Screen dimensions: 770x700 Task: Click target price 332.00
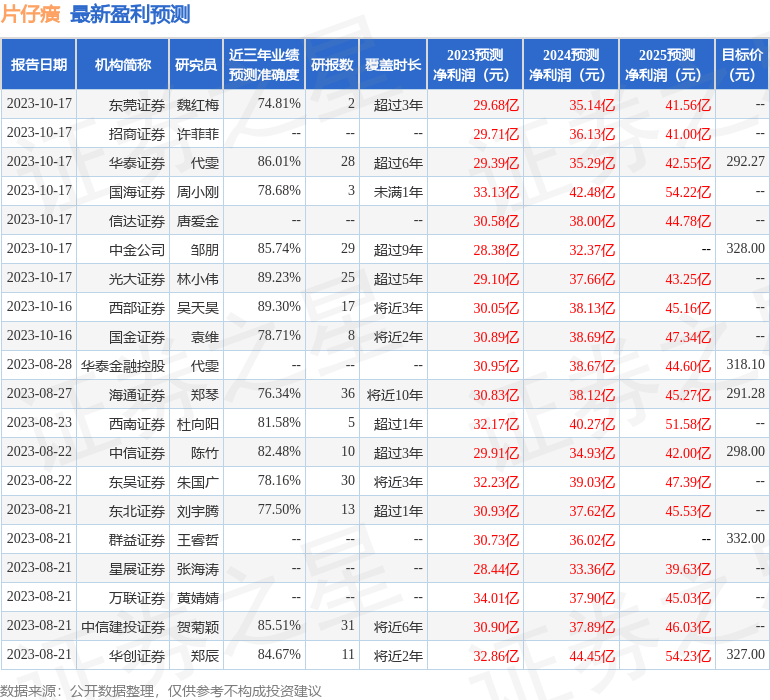tap(745, 538)
